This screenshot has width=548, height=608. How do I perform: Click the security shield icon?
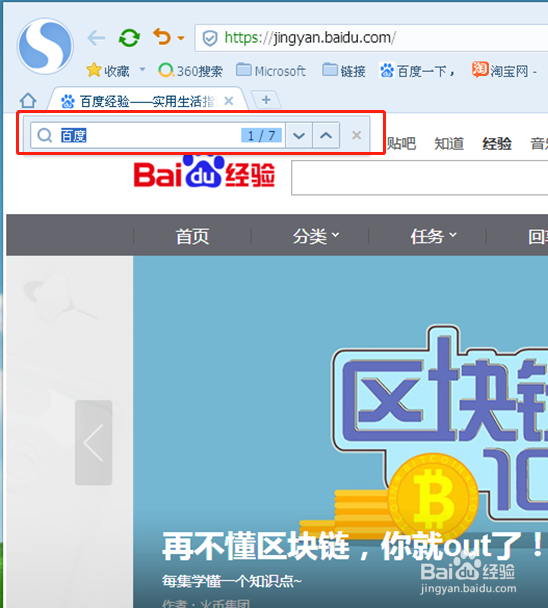click(210, 38)
